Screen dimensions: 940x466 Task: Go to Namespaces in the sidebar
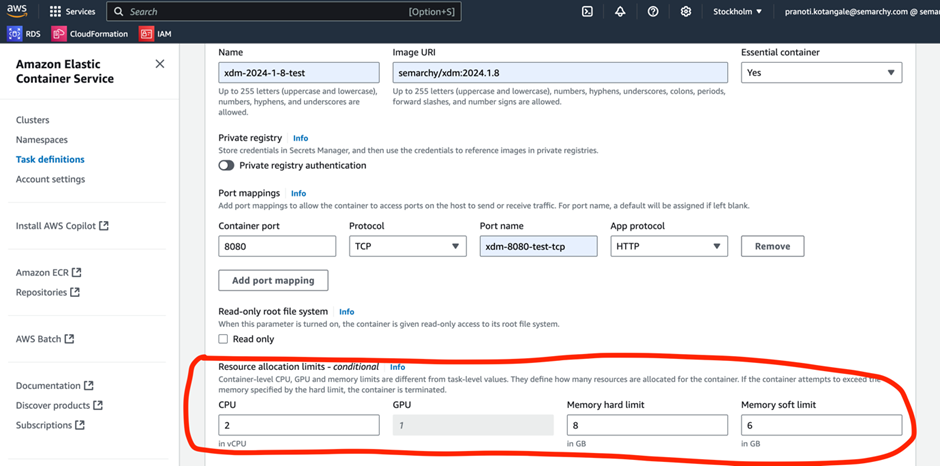[x=41, y=140]
